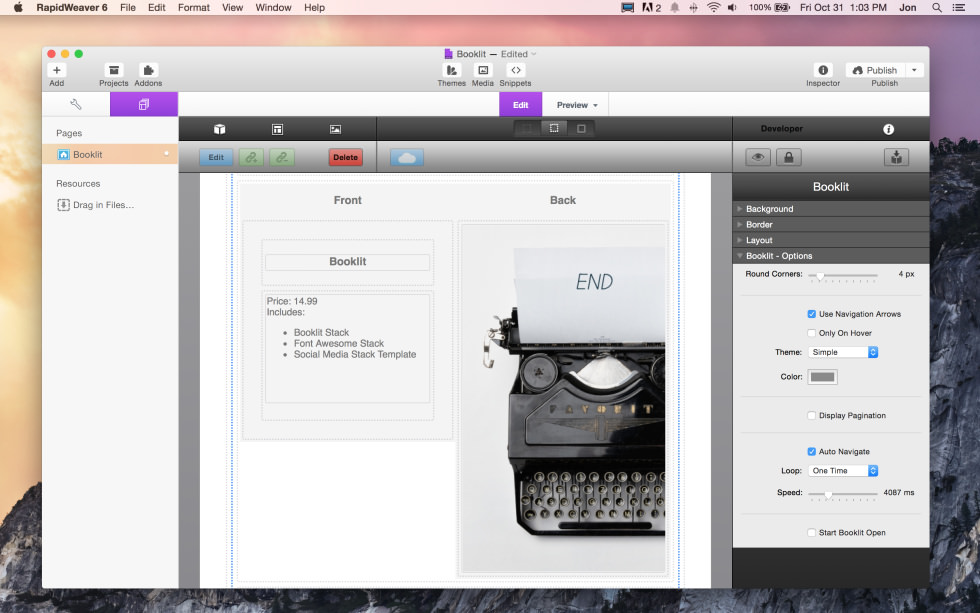Image resolution: width=980 pixels, height=613 pixels.
Task: Click the blue Edit stack button
Action: coord(216,157)
